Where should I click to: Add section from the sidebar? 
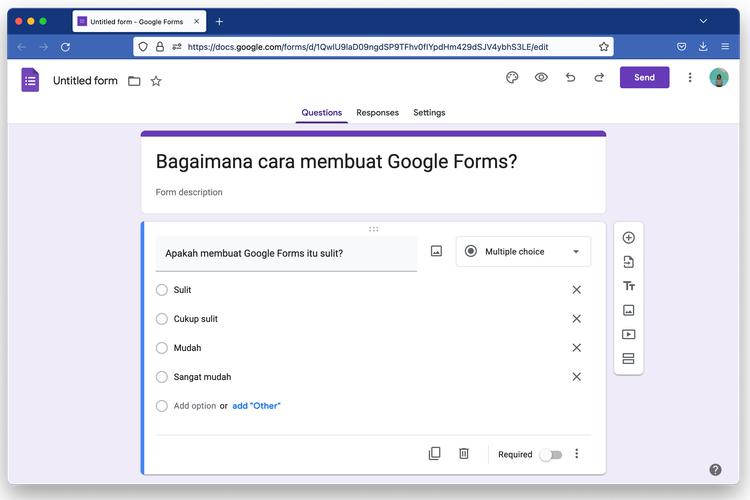[629, 358]
